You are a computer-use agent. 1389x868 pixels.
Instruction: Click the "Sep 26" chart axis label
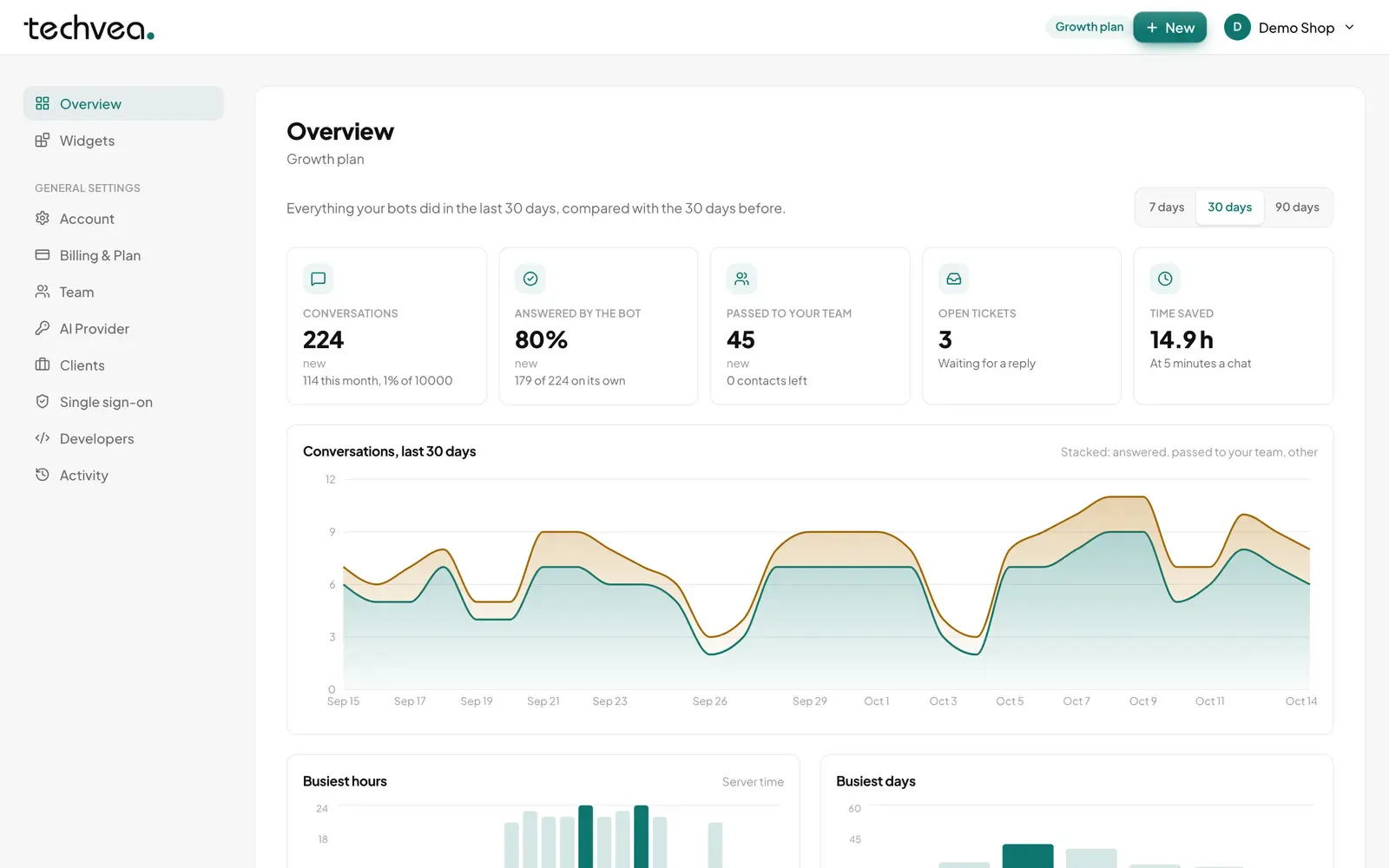click(710, 701)
